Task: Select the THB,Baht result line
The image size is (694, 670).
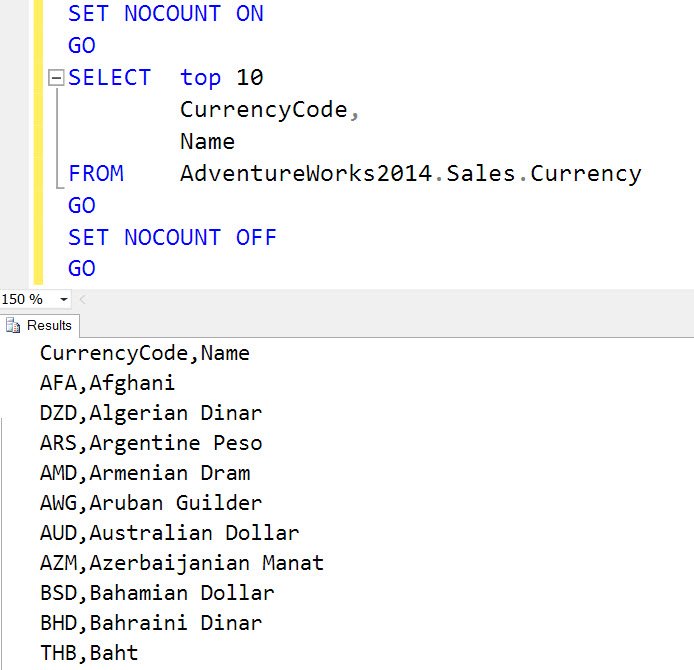Action: click(89, 653)
